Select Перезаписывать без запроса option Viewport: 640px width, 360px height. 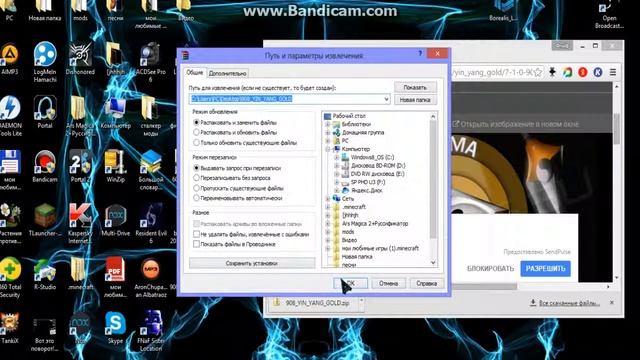click(x=232, y=178)
